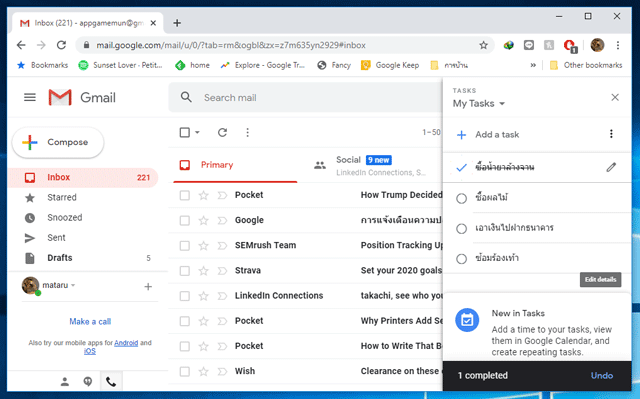This screenshot has width=640, height=399.
Task: Refresh the inbox with the refresh icon
Action: pos(222,132)
